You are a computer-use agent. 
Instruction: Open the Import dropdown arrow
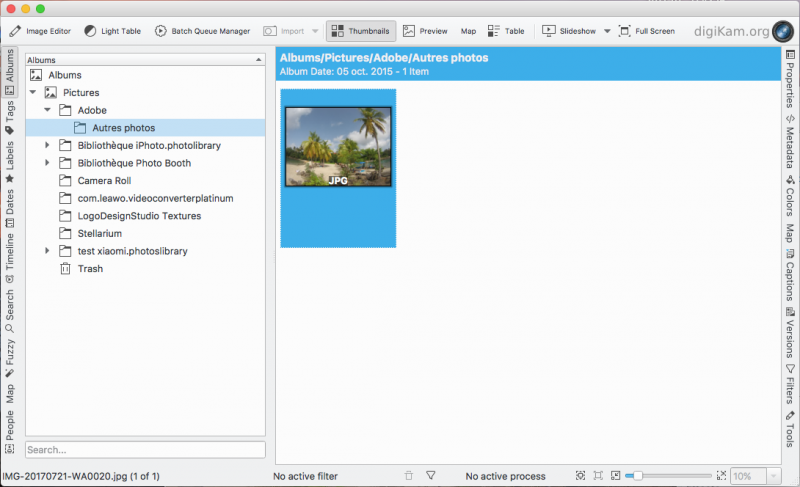pyautogui.click(x=315, y=31)
